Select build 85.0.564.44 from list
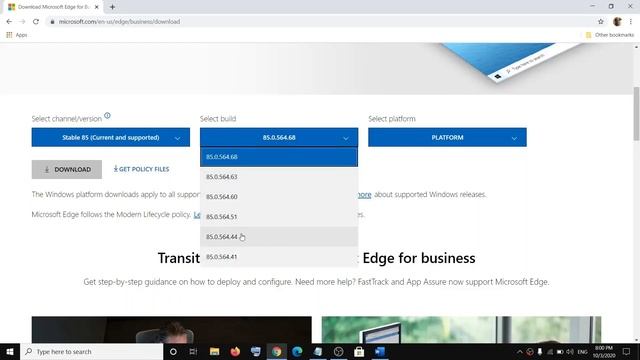 [x=279, y=237]
